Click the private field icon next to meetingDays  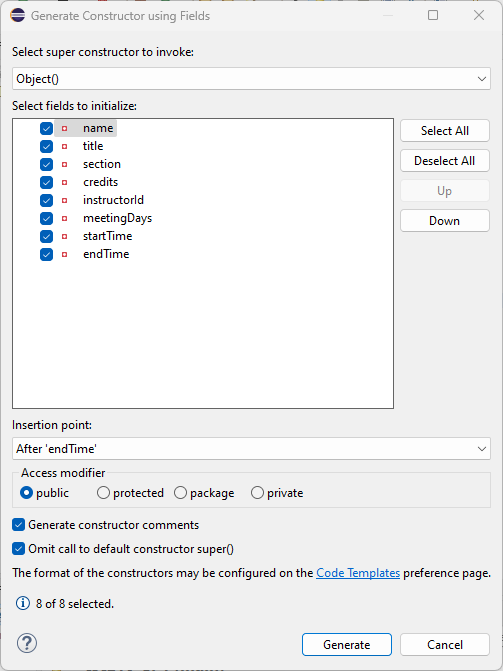pos(65,218)
